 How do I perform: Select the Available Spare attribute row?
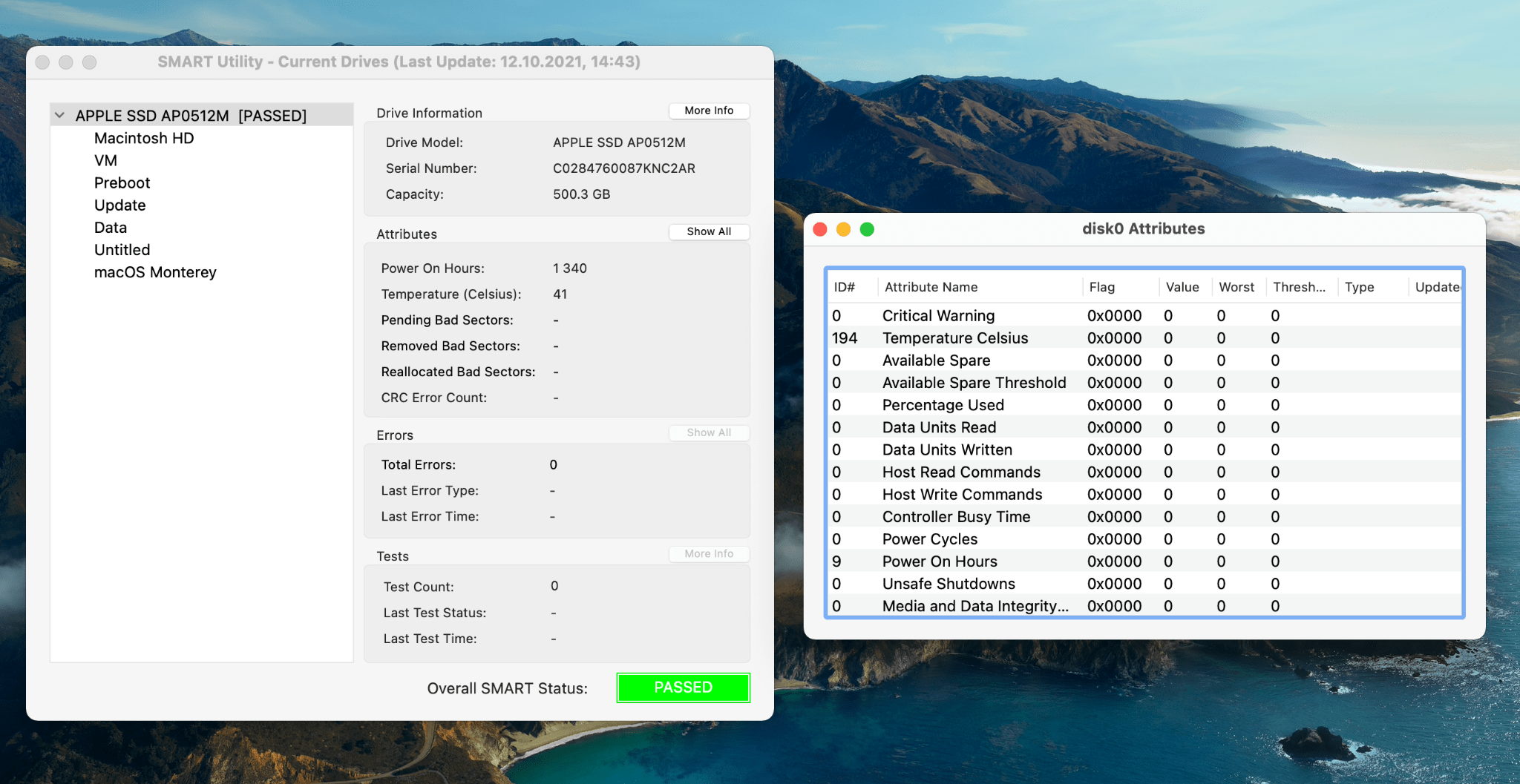[1144, 360]
